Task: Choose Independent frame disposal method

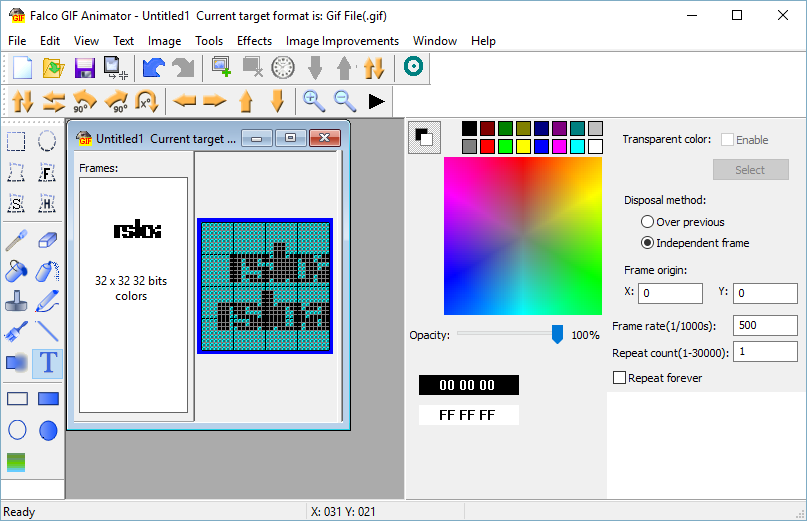Action: 647,242
